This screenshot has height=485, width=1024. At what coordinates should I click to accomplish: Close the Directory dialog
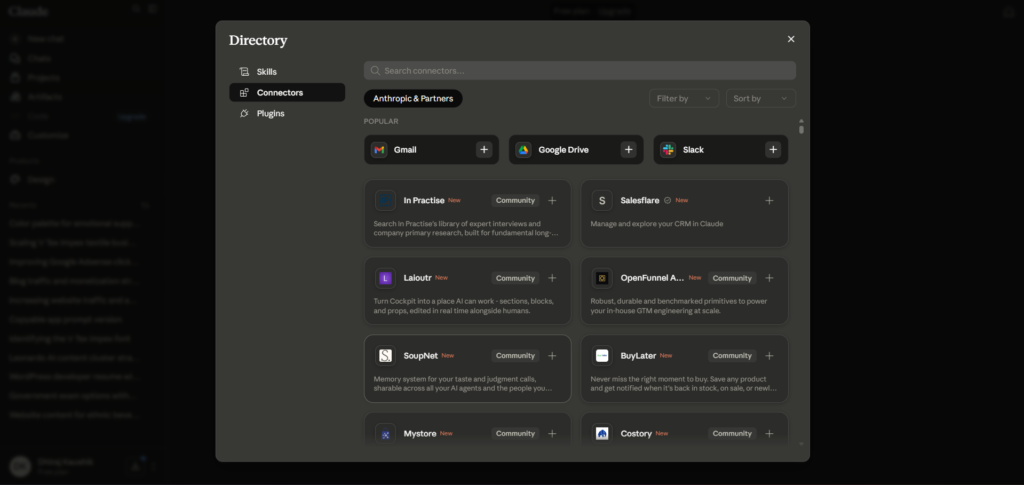[791, 39]
